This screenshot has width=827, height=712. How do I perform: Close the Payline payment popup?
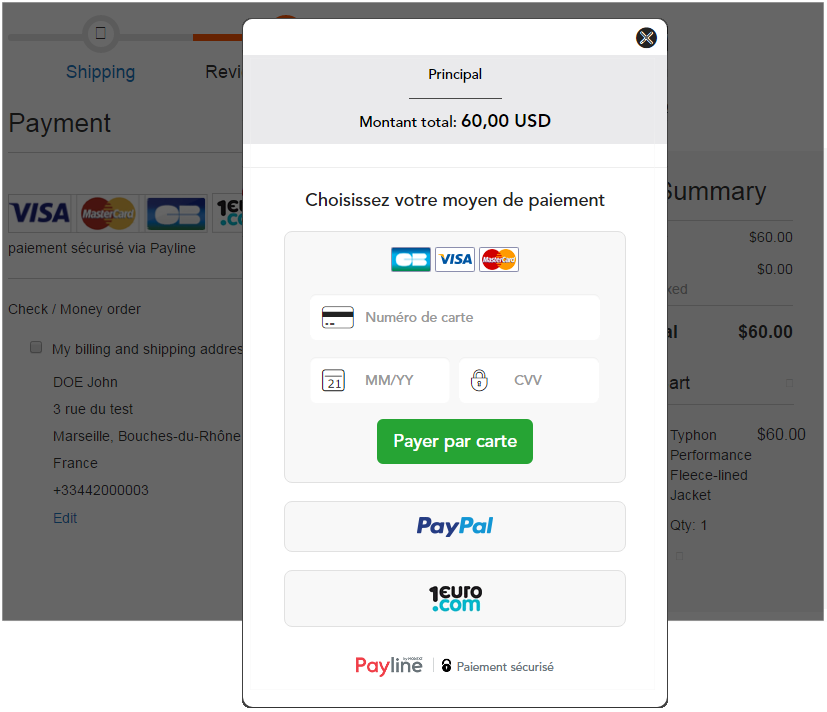[x=646, y=38]
